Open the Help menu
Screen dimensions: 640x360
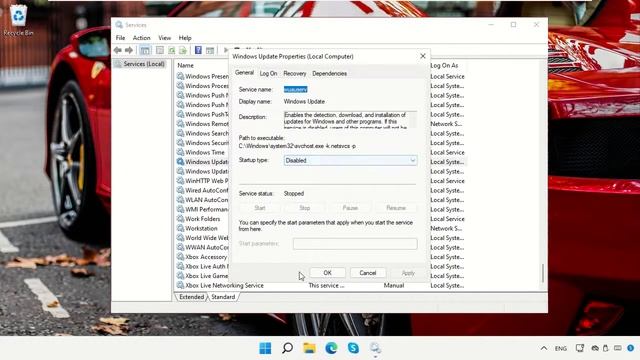click(185, 38)
